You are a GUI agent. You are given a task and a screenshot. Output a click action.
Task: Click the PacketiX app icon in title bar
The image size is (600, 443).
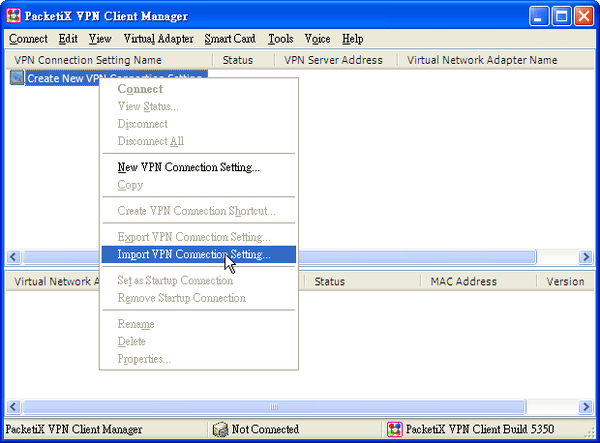tap(13, 16)
